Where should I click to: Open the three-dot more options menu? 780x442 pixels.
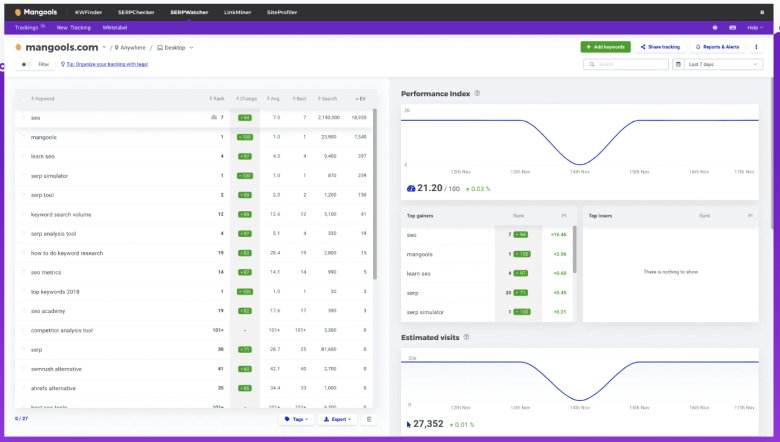coord(756,47)
